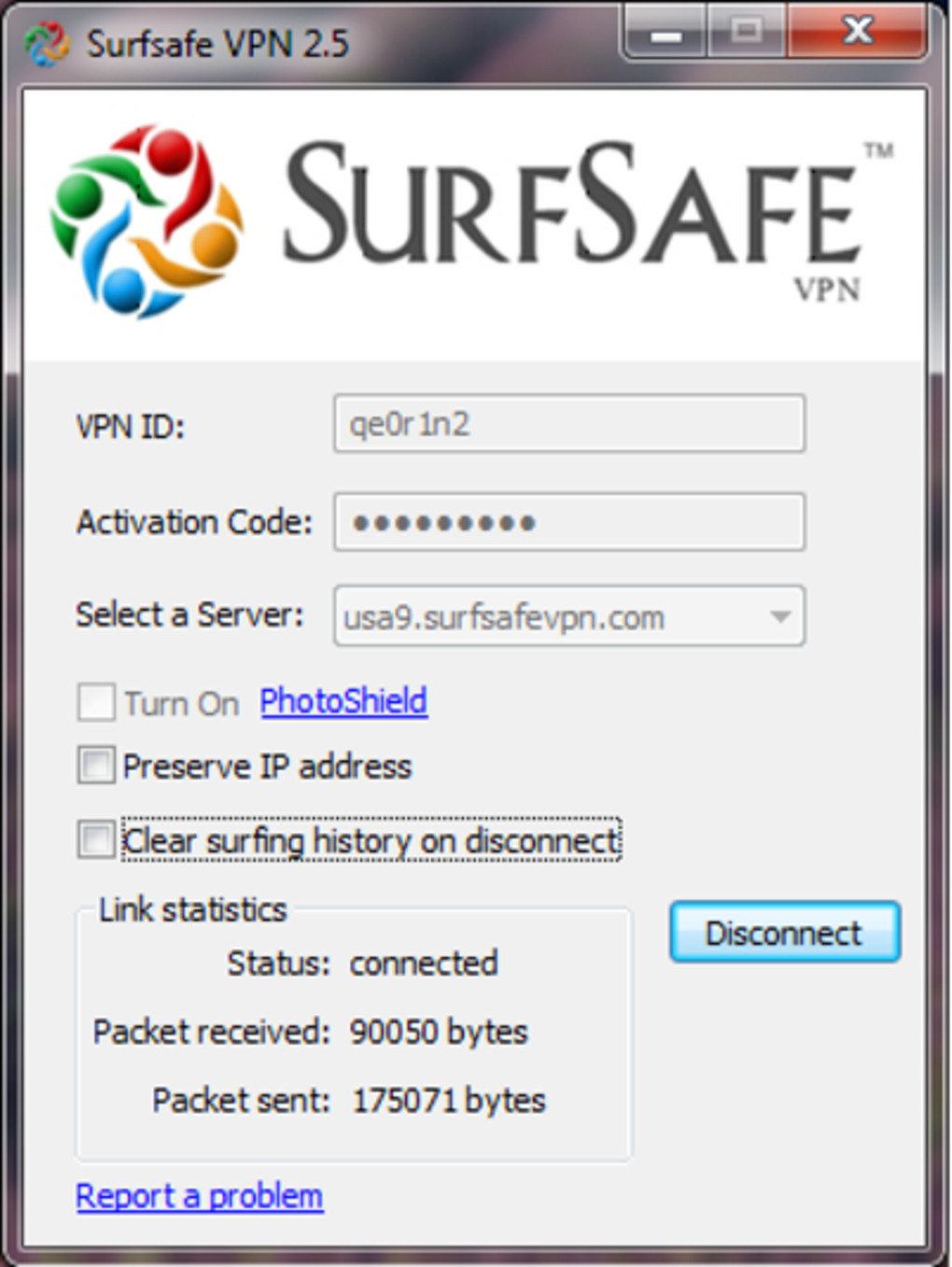Click the disabled maximize window button
This screenshot has width=952, height=1267.
746,34
